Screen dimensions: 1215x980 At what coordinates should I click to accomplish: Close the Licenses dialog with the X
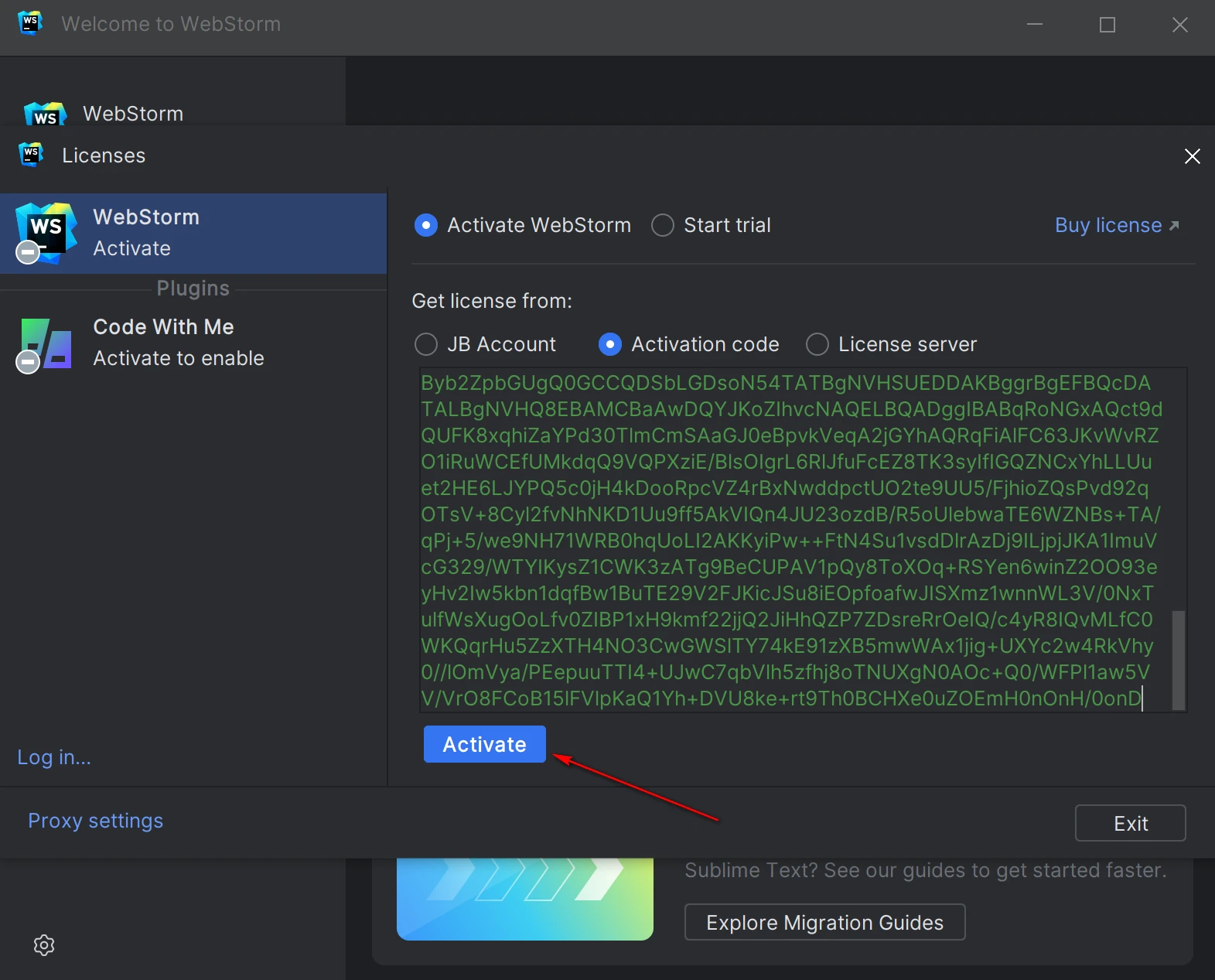(1193, 156)
